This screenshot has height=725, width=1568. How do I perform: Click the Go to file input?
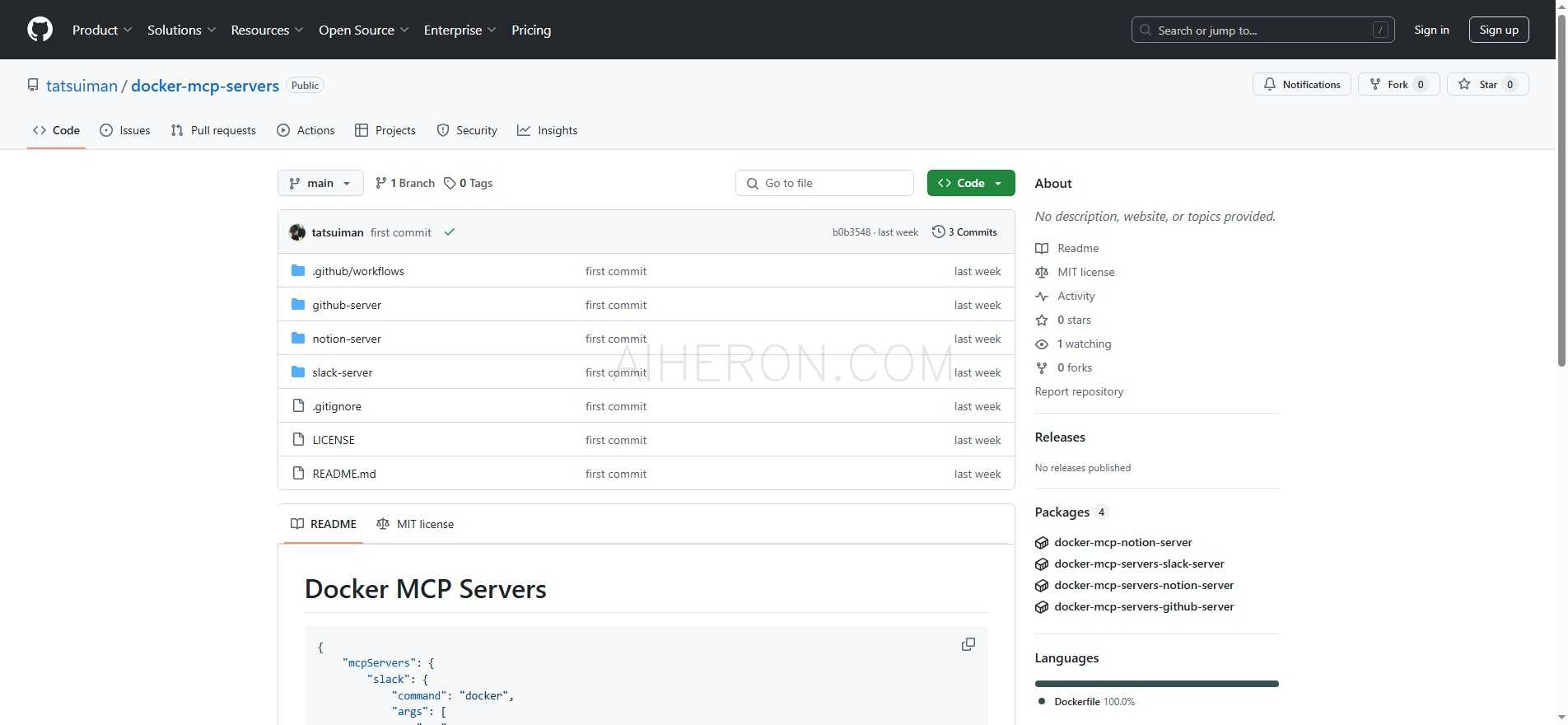(x=824, y=183)
